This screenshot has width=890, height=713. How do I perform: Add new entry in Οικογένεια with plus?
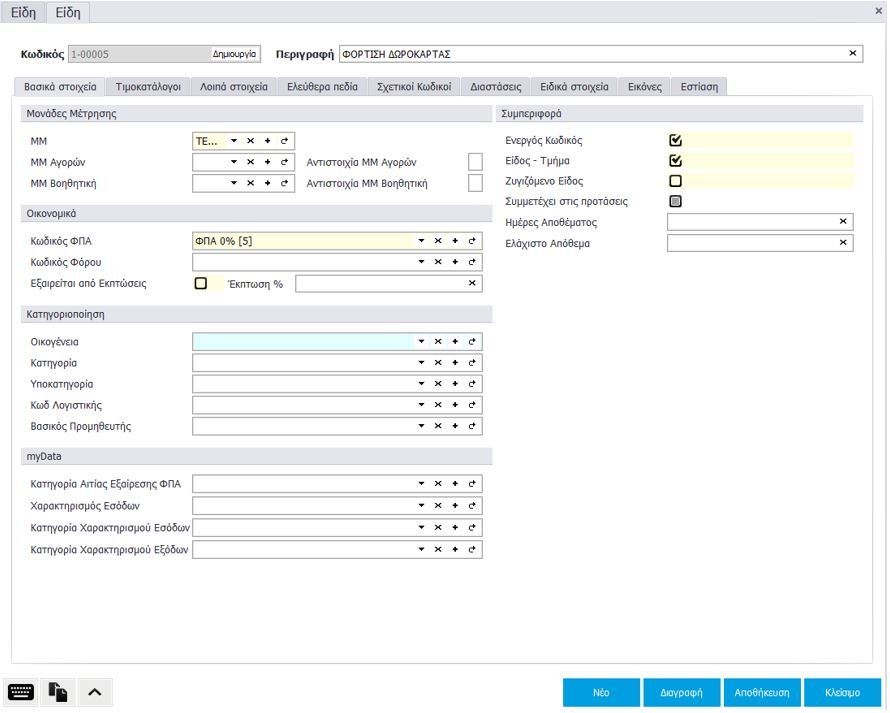(x=454, y=342)
